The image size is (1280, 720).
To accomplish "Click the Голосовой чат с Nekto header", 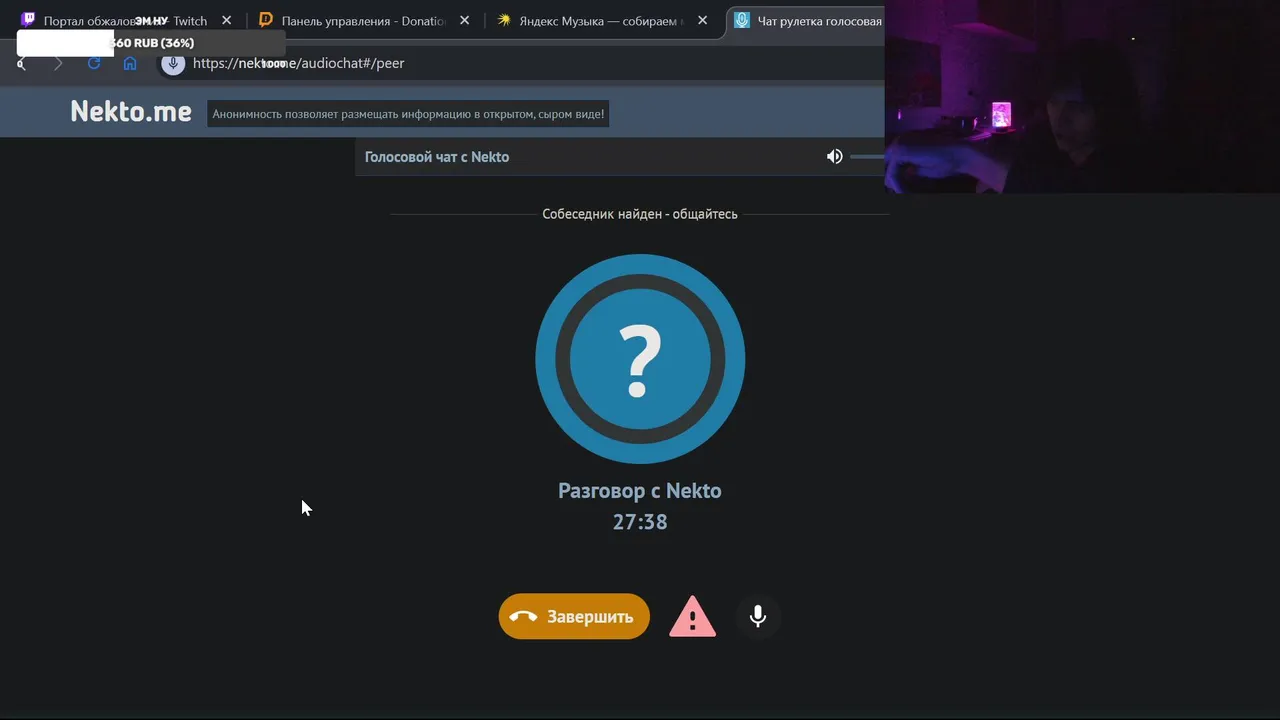I will pos(437,157).
